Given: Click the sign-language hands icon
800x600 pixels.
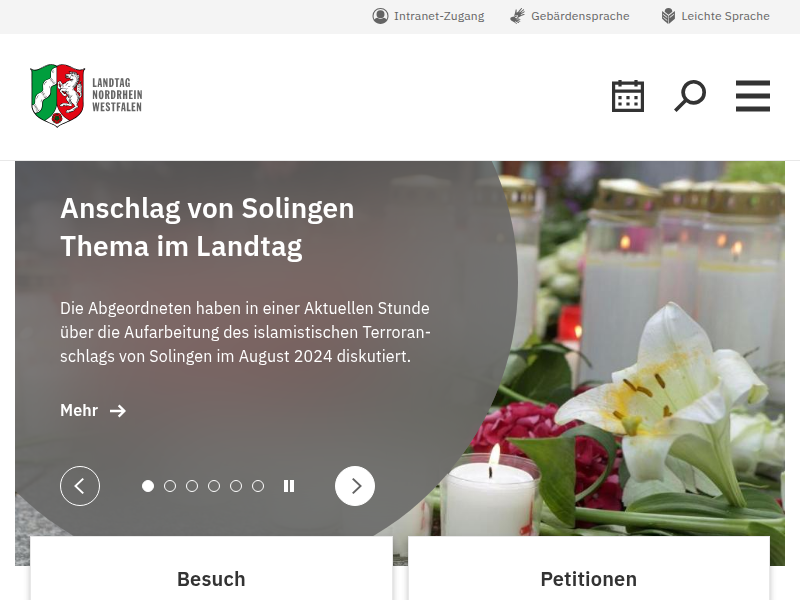Looking at the screenshot, I should pyautogui.click(x=517, y=16).
